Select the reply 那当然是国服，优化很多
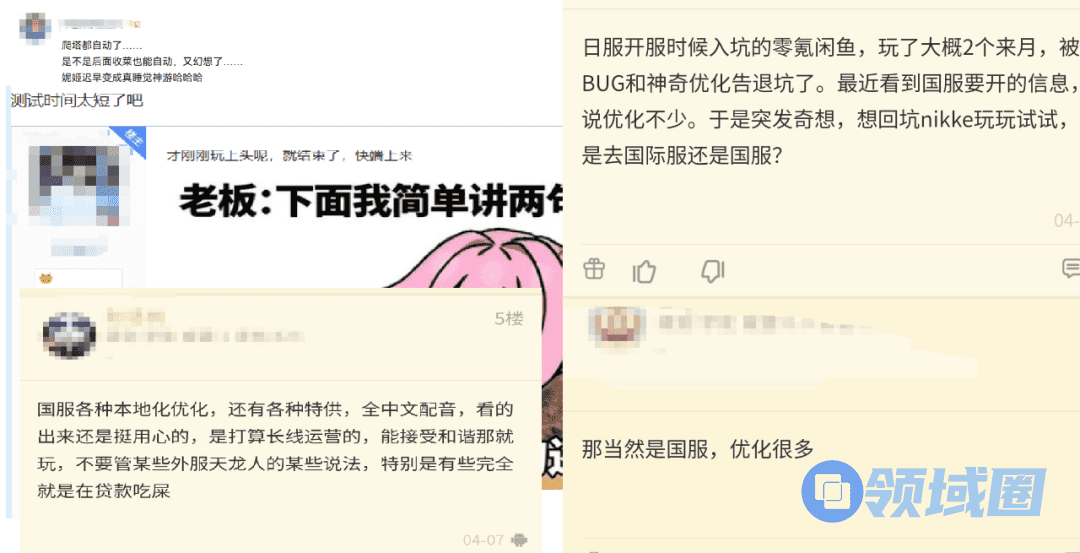The image size is (1080, 553). pos(698,450)
